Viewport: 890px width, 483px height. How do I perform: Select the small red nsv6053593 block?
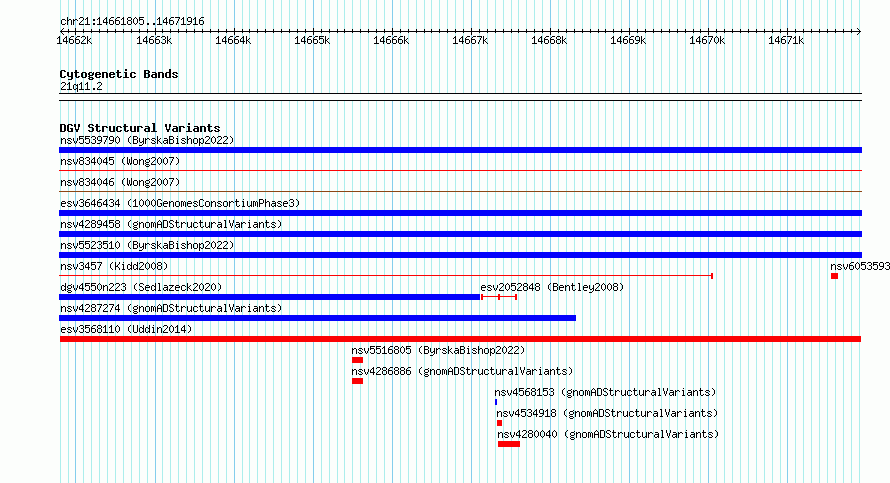point(834,276)
